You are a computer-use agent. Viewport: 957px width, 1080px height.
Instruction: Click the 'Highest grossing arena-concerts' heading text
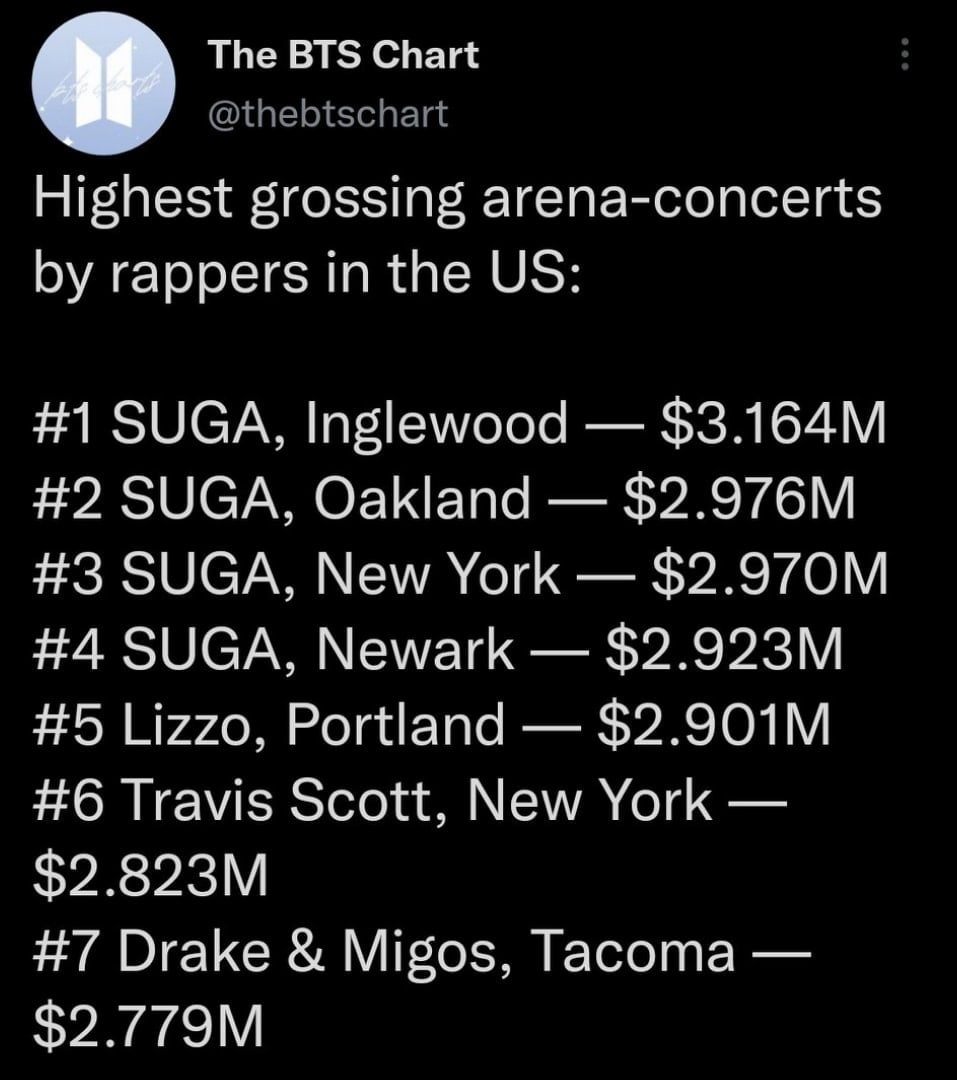coord(457,201)
